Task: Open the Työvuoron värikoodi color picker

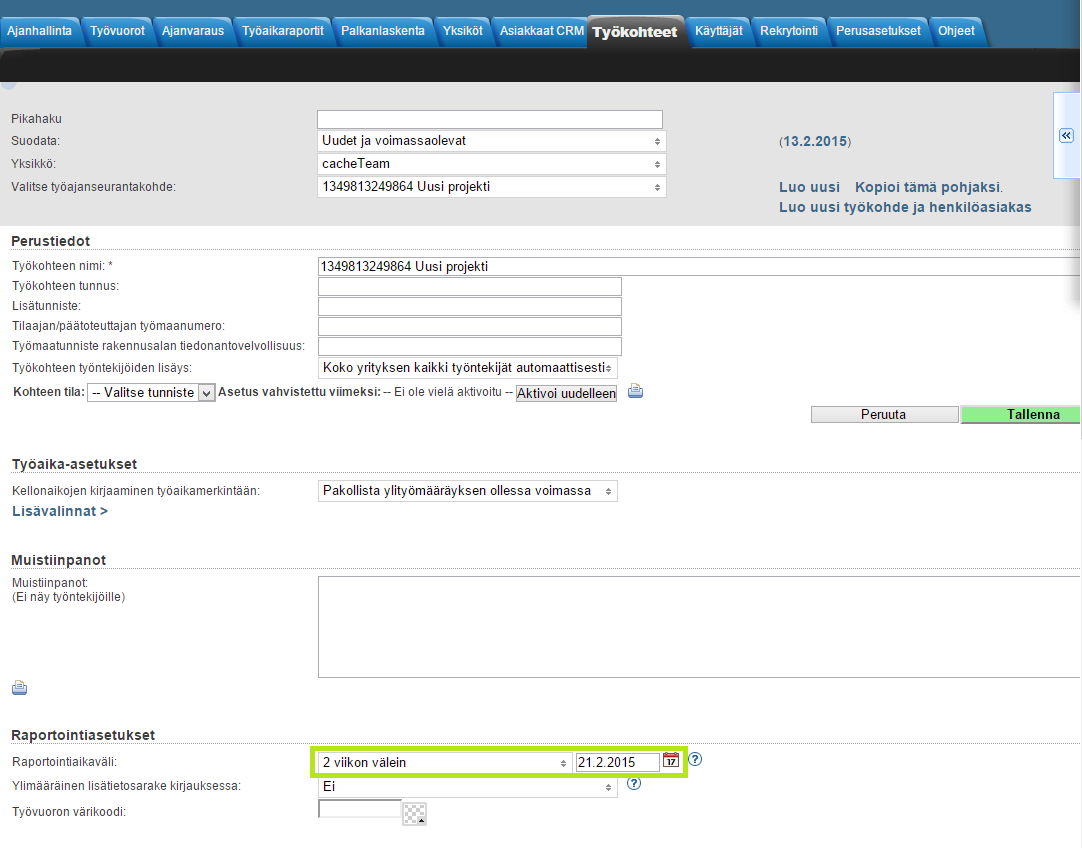Action: (x=414, y=813)
